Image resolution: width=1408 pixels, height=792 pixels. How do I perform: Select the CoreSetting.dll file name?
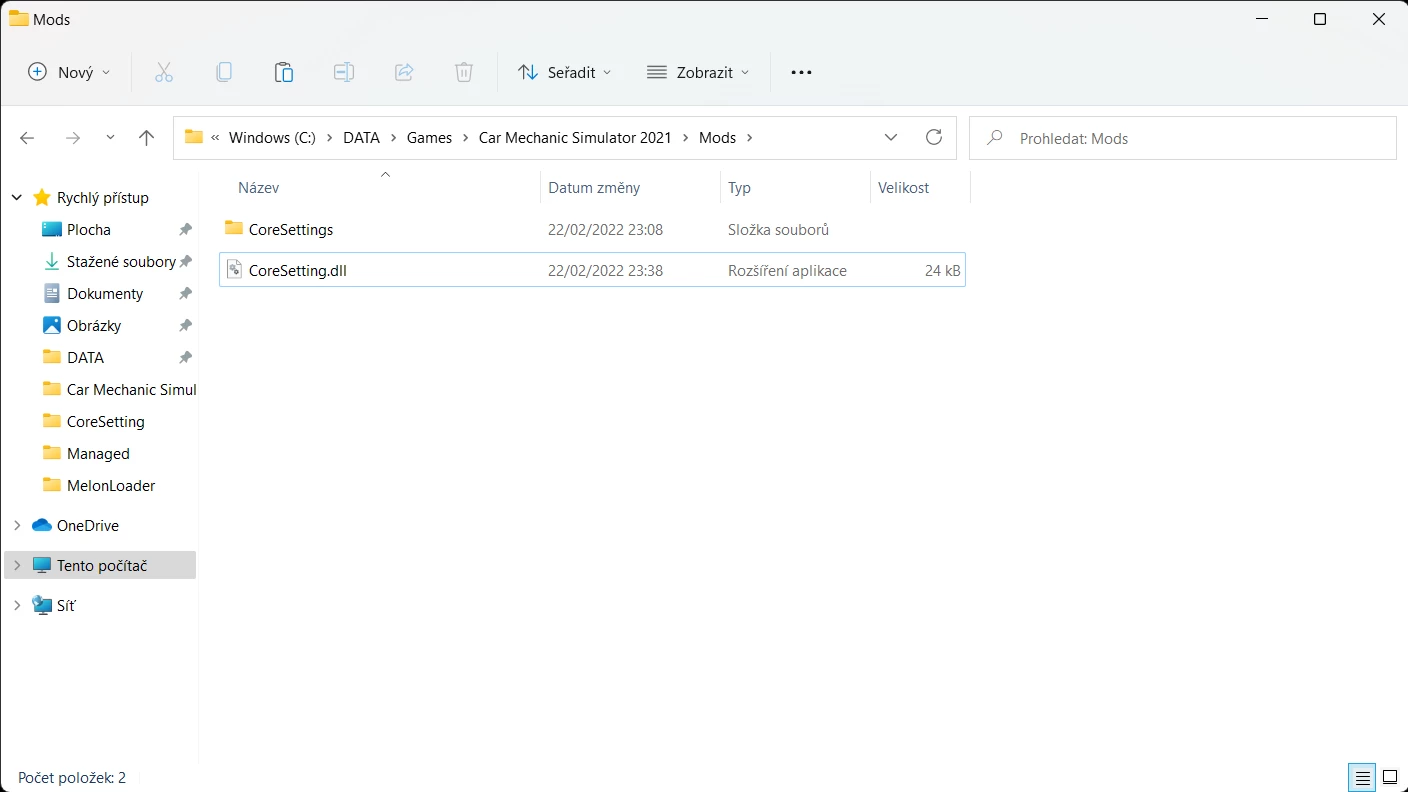(x=298, y=270)
